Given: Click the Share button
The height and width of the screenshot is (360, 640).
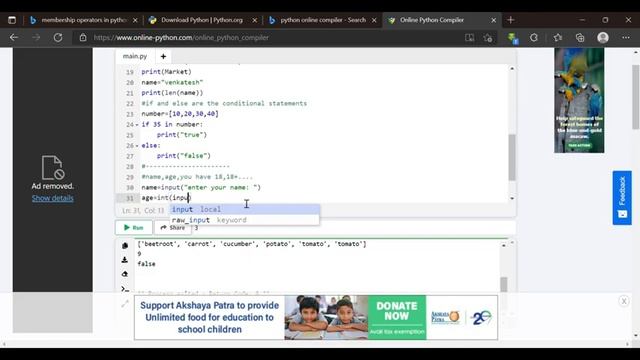Looking at the screenshot, I should point(173,227).
